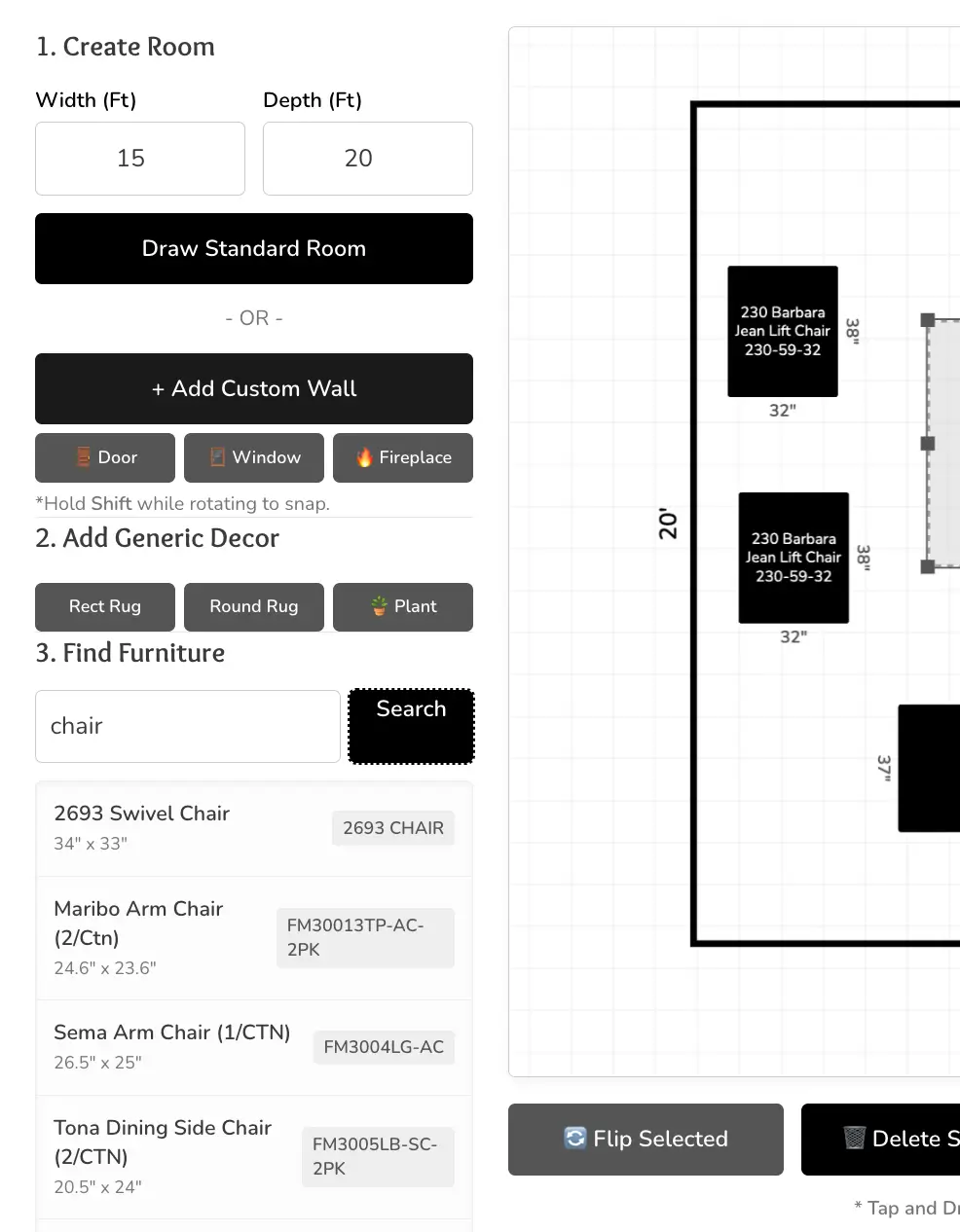Click the FM3004LG-AC SKU tag
Image resolution: width=960 pixels, height=1232 pixels.
(x=384, y=1047)
